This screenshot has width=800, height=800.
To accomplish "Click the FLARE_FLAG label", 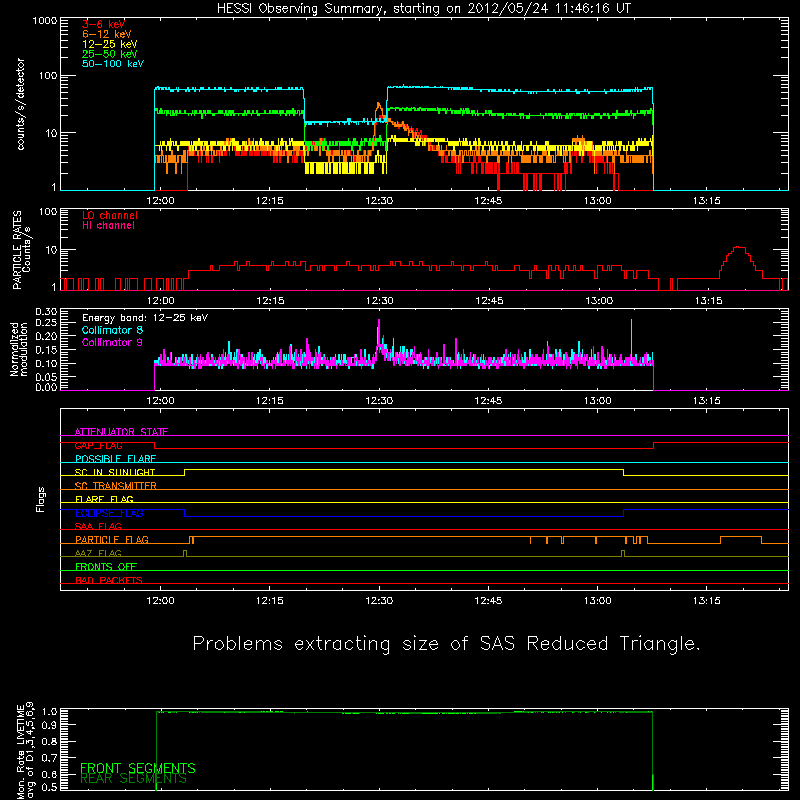I will (x=104, y=499).
